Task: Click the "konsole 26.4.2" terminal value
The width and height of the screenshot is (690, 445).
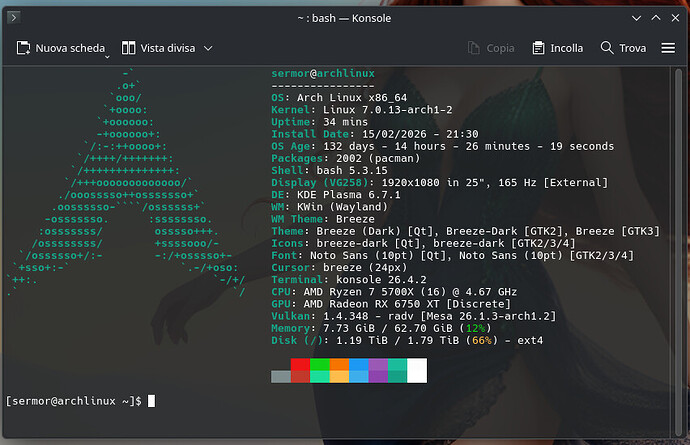Action: pos(381,280)
